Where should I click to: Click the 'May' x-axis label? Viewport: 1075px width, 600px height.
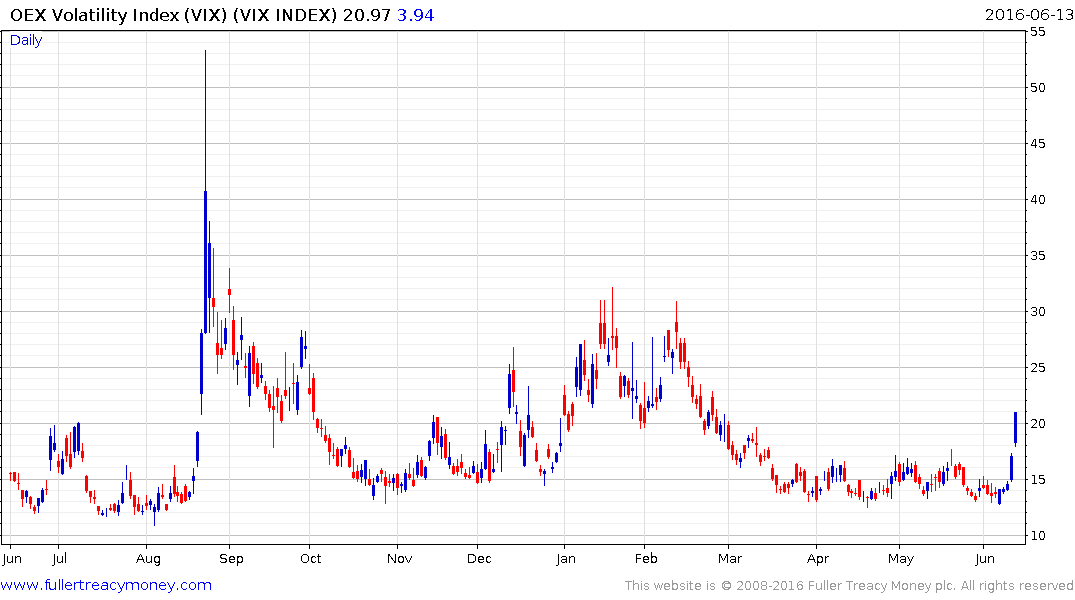[901, 559]
